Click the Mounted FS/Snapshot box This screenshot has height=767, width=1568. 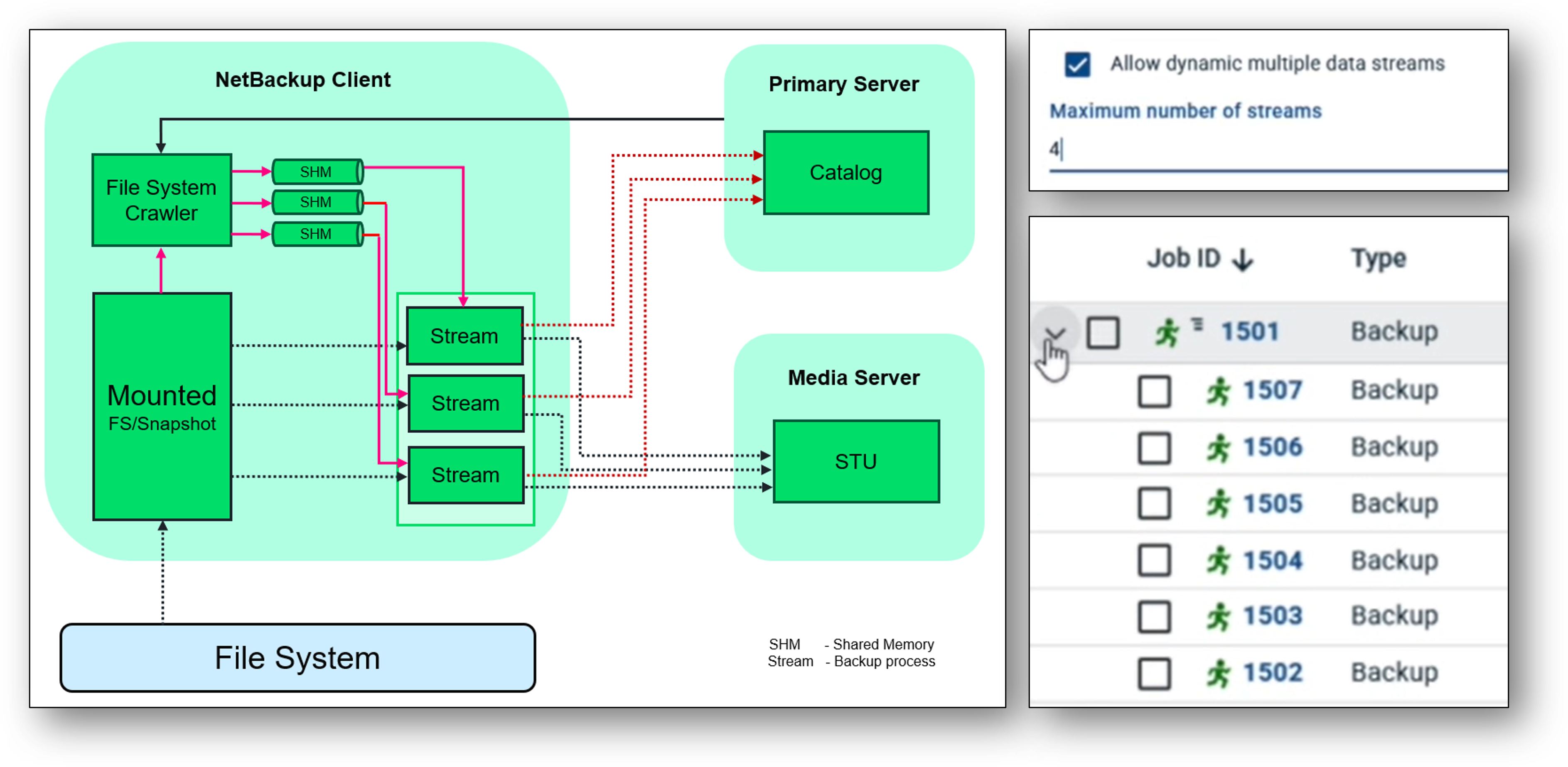(x=162, y=407)
